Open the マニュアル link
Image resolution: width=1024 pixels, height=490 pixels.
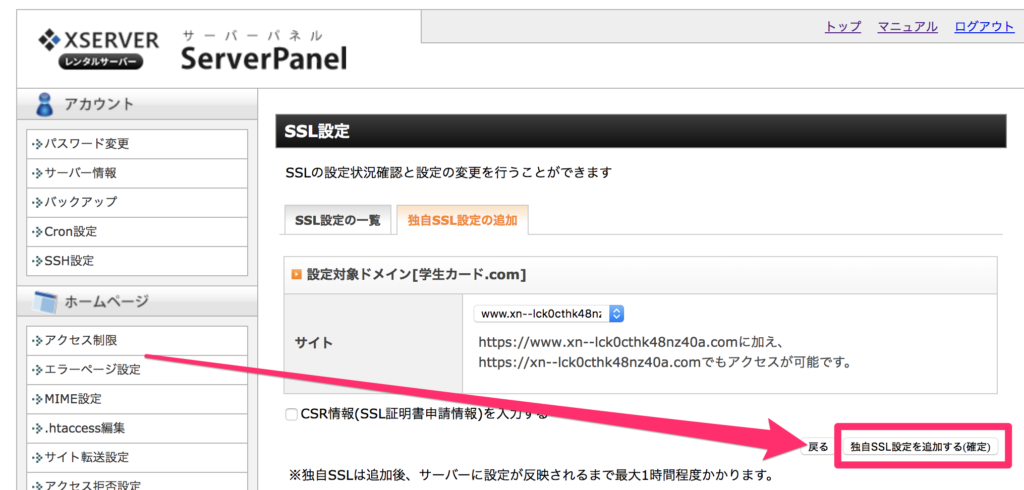pyautogui.click(x=908, y=27)
